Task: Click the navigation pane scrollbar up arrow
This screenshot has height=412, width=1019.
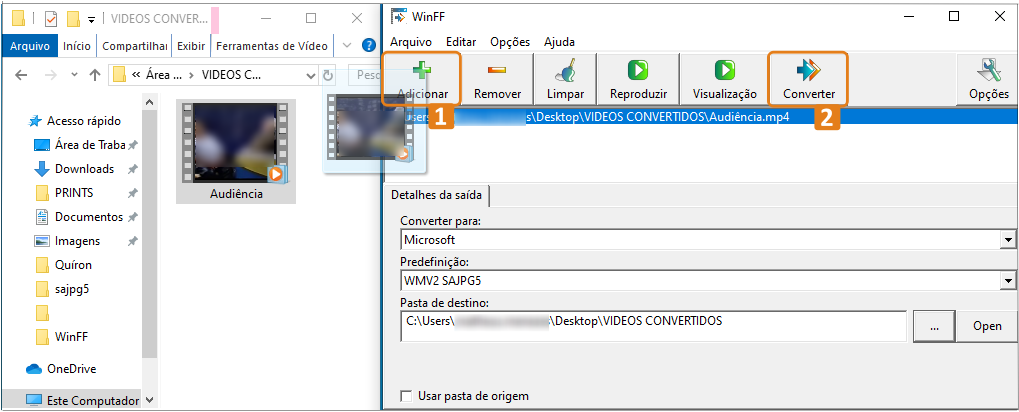Action: (x=150, y=103)
